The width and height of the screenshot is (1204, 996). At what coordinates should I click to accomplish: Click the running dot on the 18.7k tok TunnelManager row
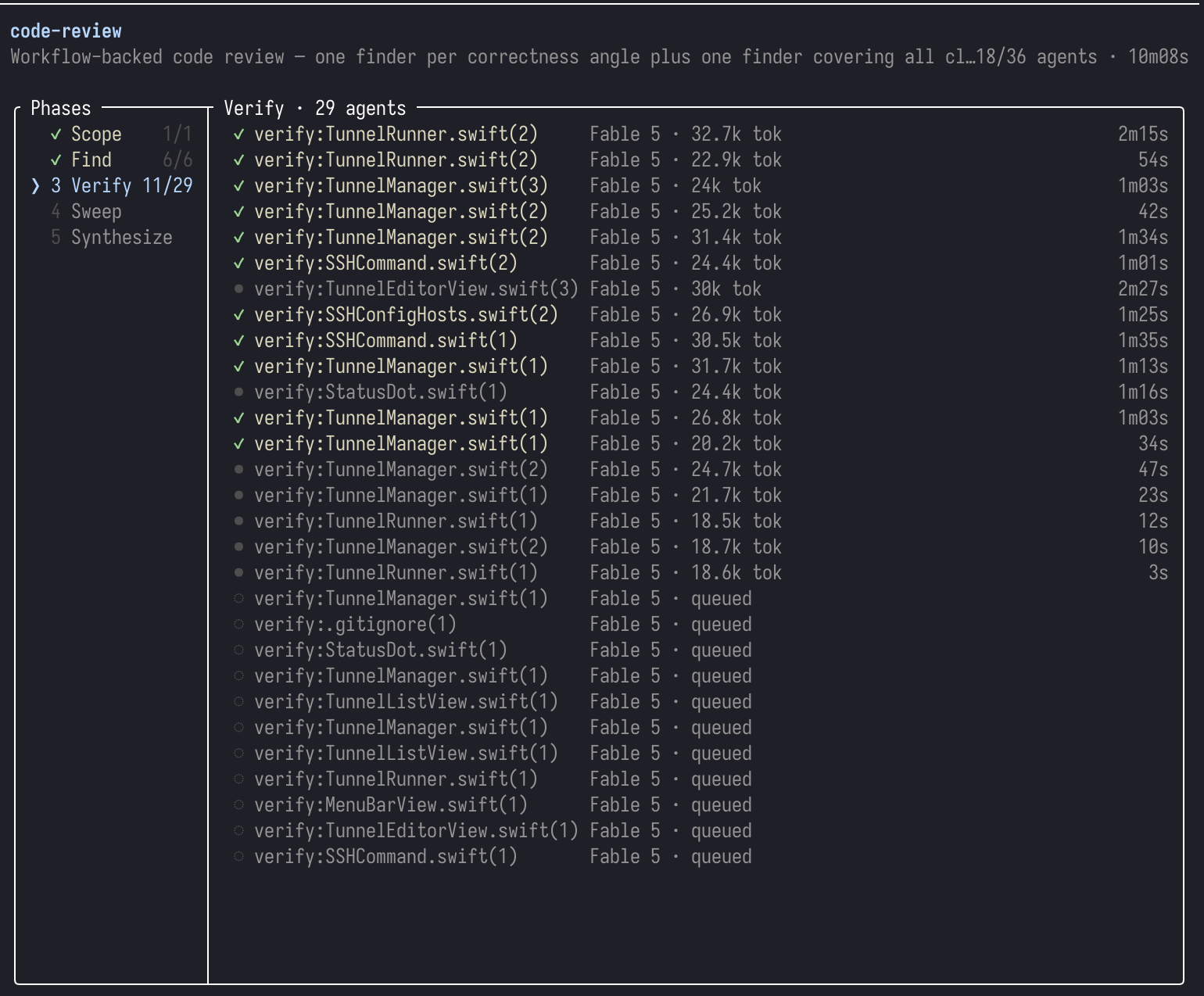pyautogui.click(x=239, y=547)
